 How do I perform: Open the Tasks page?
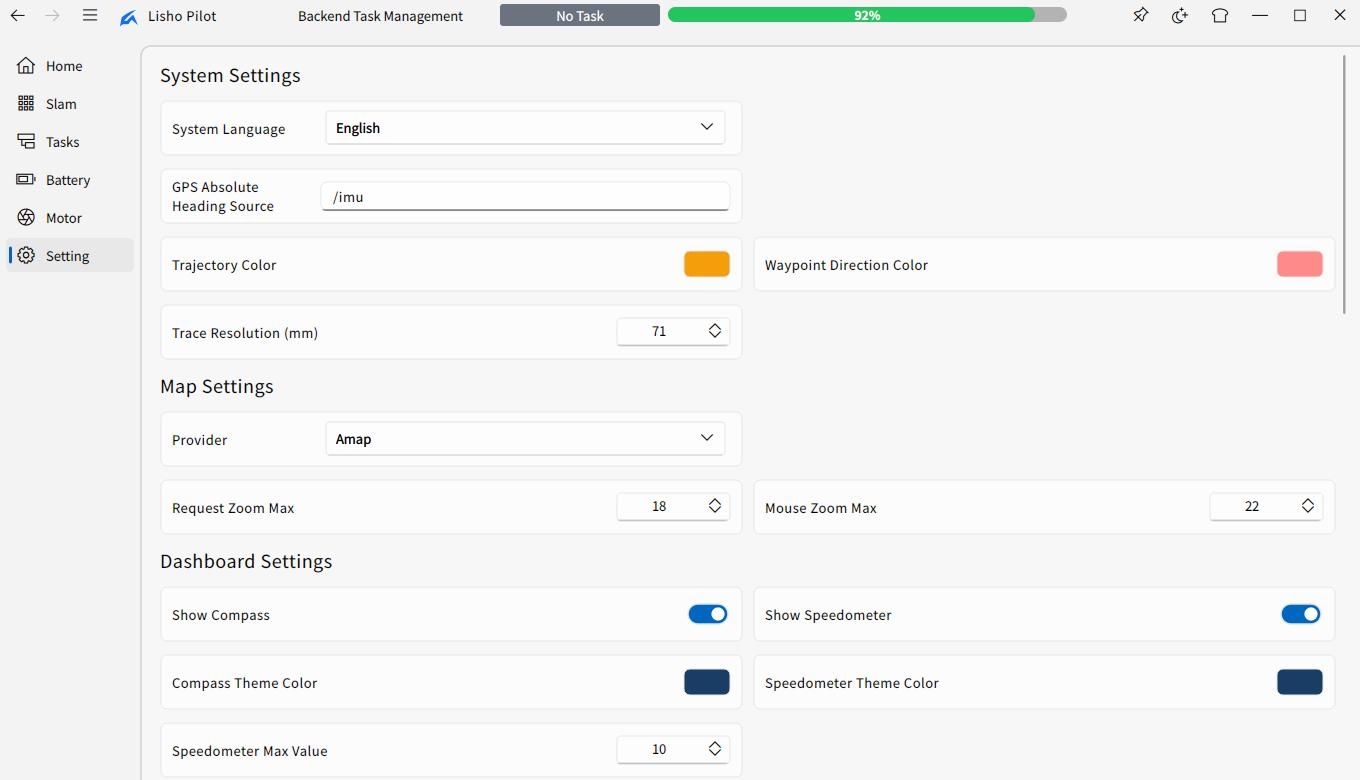click(x=70, y=142)
